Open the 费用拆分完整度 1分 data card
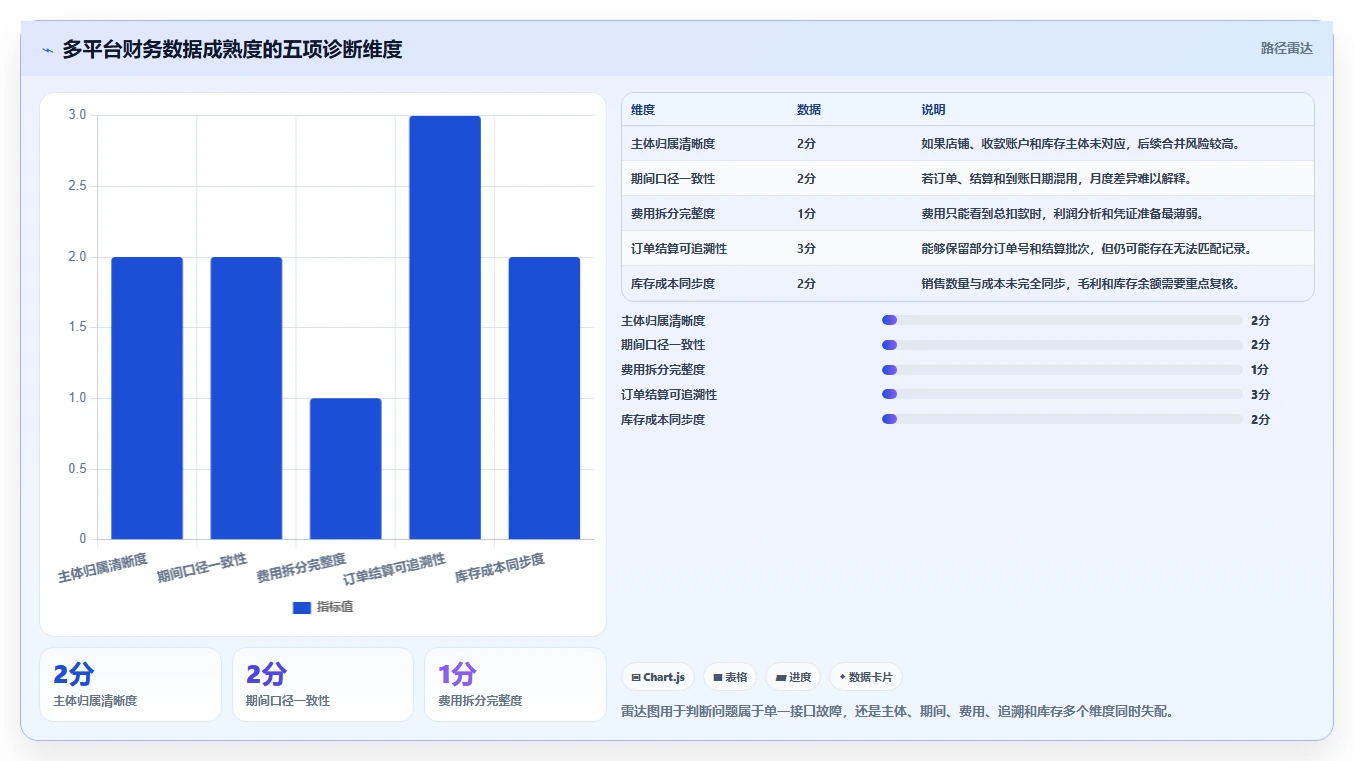 [x=515, y=685]
